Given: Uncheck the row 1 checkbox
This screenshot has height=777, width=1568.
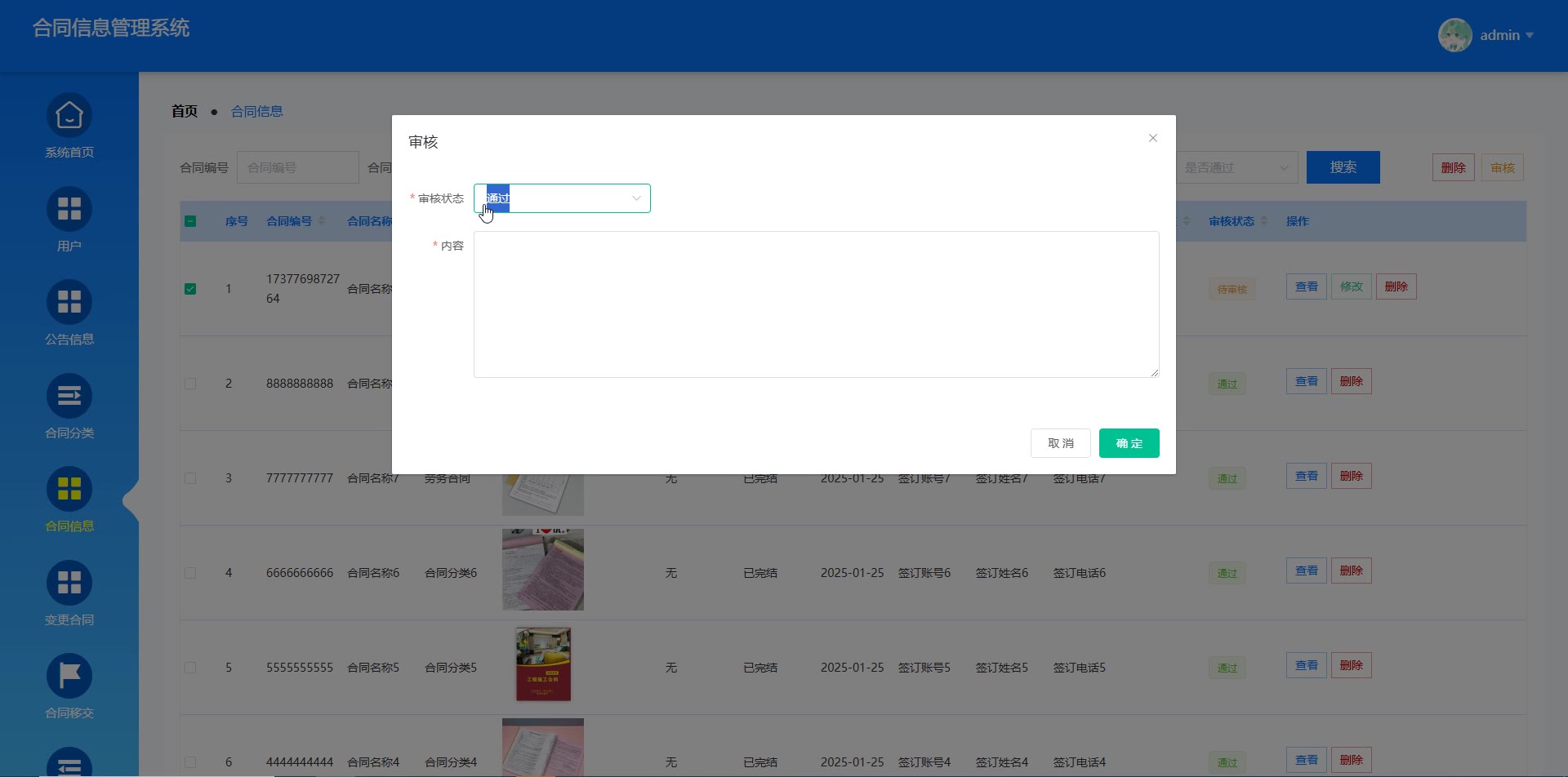Looking at the screenshot, I should 190,289.
